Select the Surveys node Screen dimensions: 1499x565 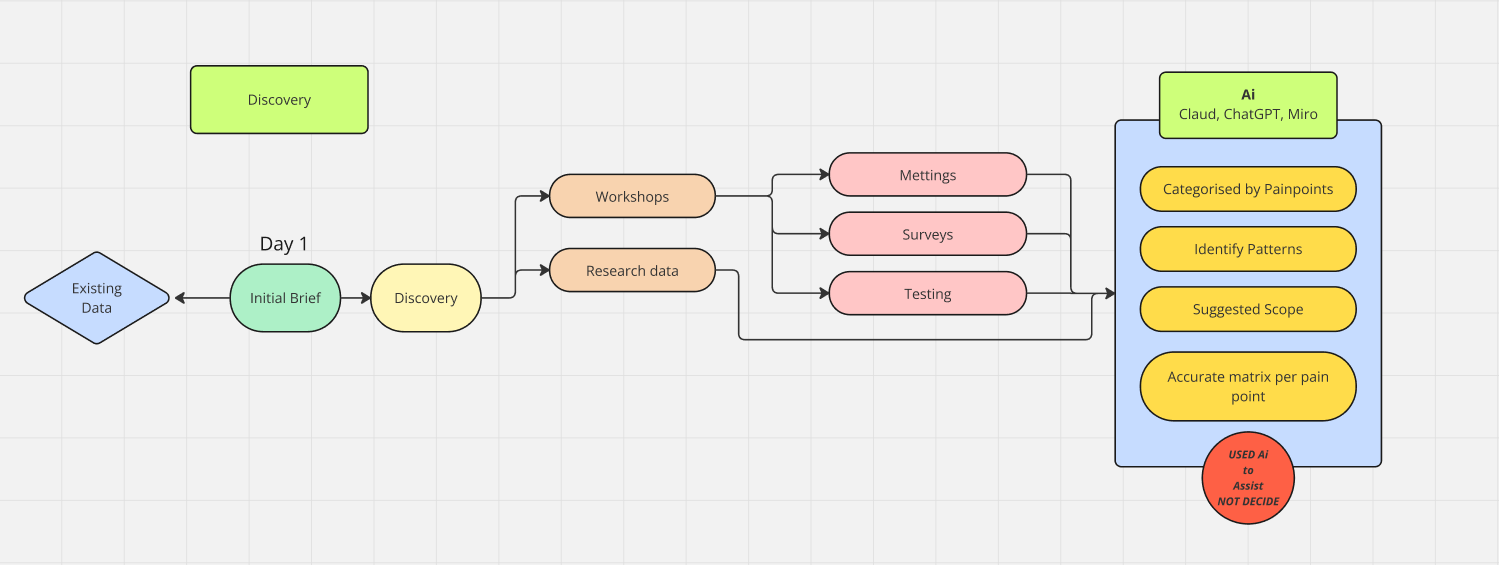pos(928,234)
